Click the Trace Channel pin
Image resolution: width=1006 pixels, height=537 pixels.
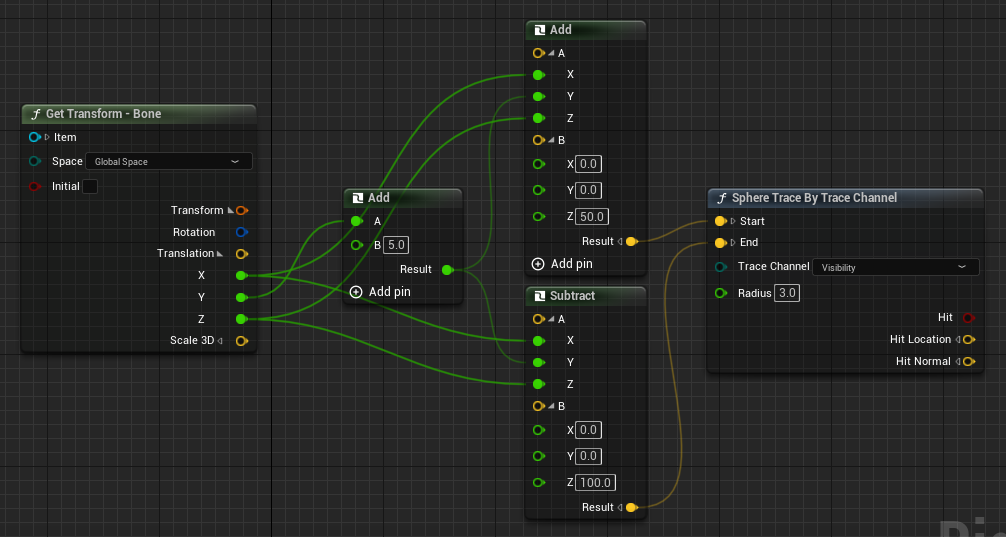click(720, 267)
